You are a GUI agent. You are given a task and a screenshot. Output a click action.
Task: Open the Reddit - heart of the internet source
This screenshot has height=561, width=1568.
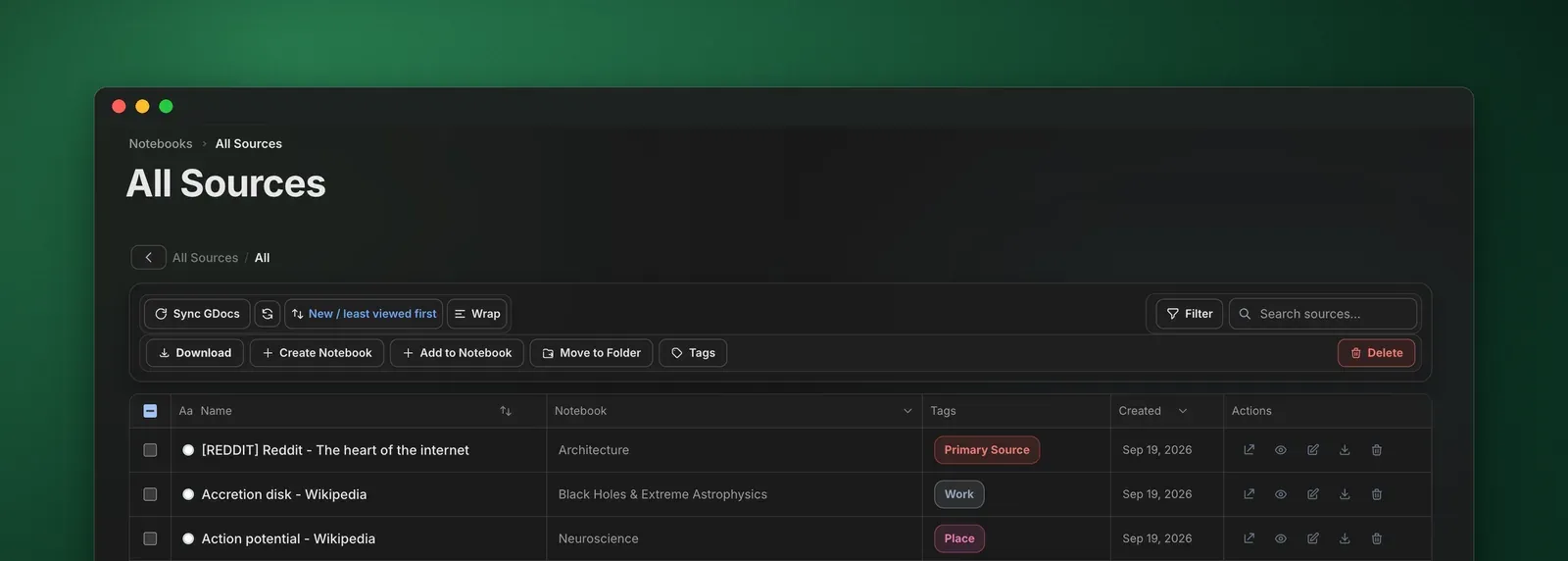pos(335,450)
